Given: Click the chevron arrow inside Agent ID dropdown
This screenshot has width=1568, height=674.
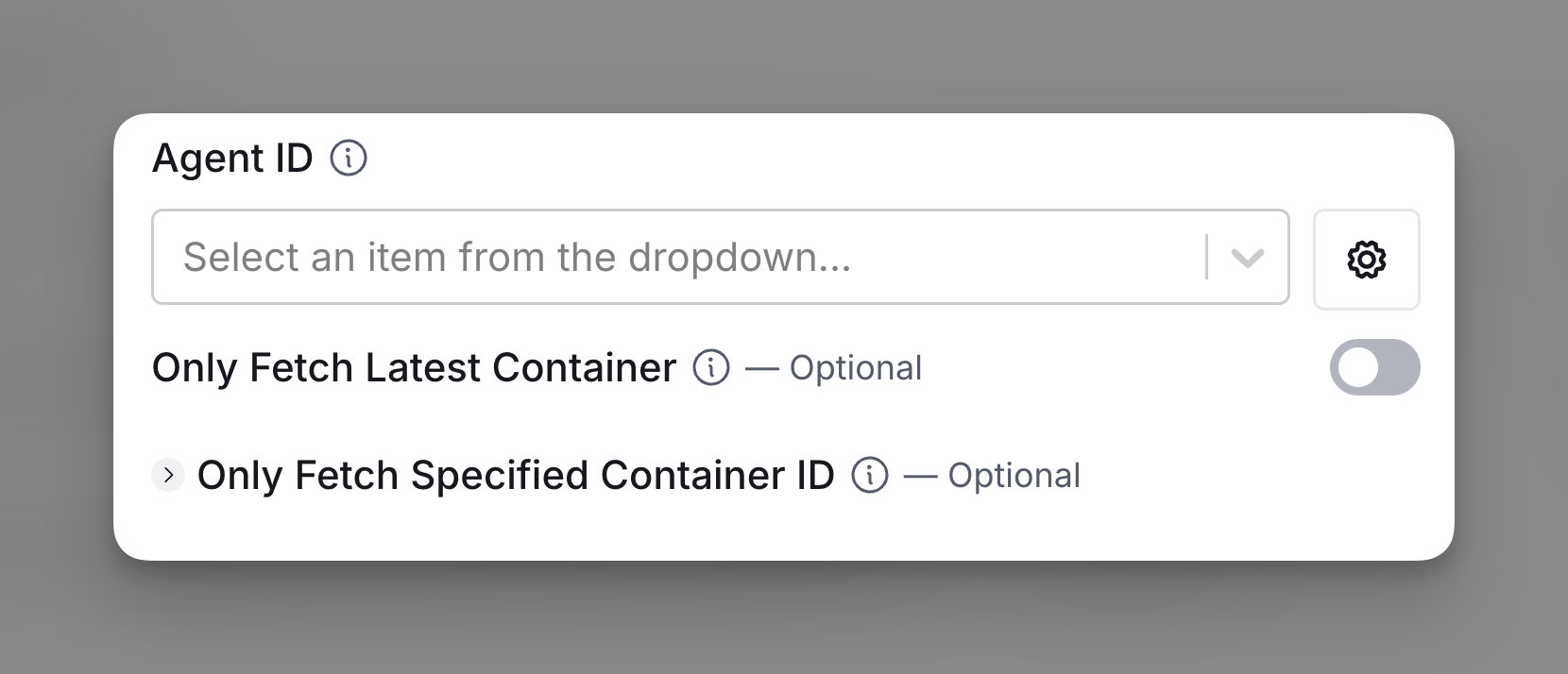Looking at the screenshot, I should (1248, 258).
